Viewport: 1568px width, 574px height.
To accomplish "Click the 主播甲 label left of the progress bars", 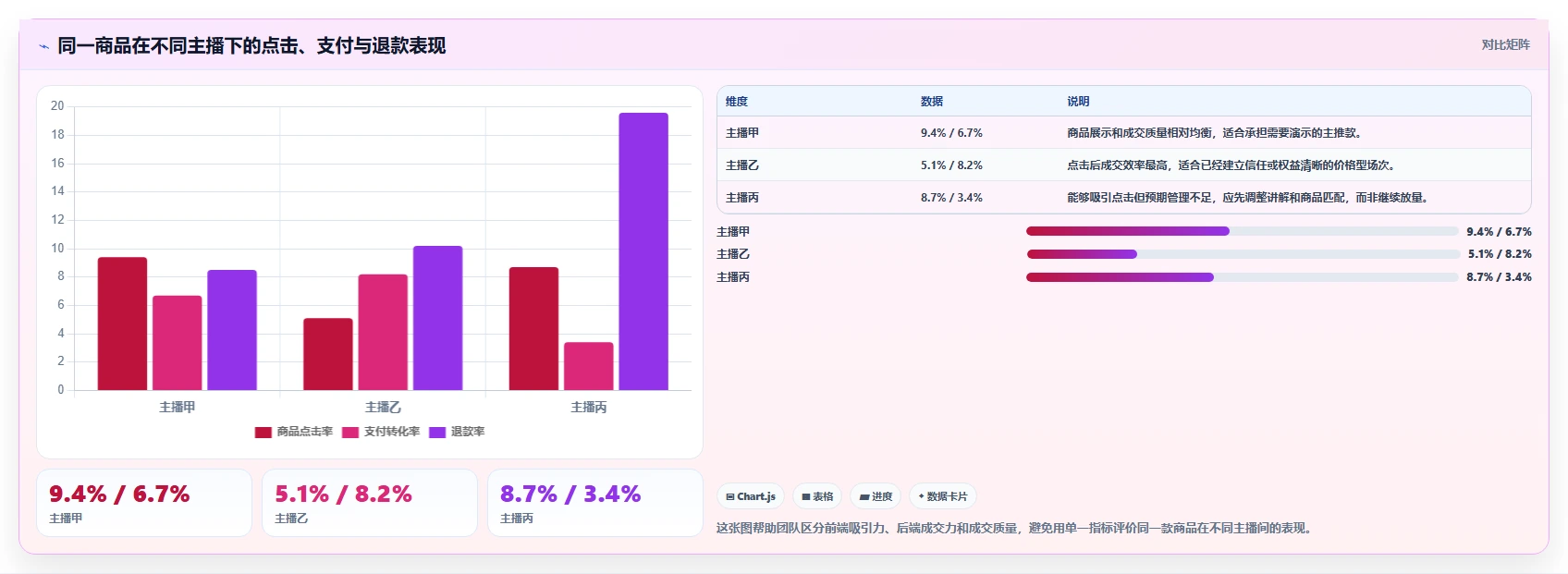I will point(733,232).
